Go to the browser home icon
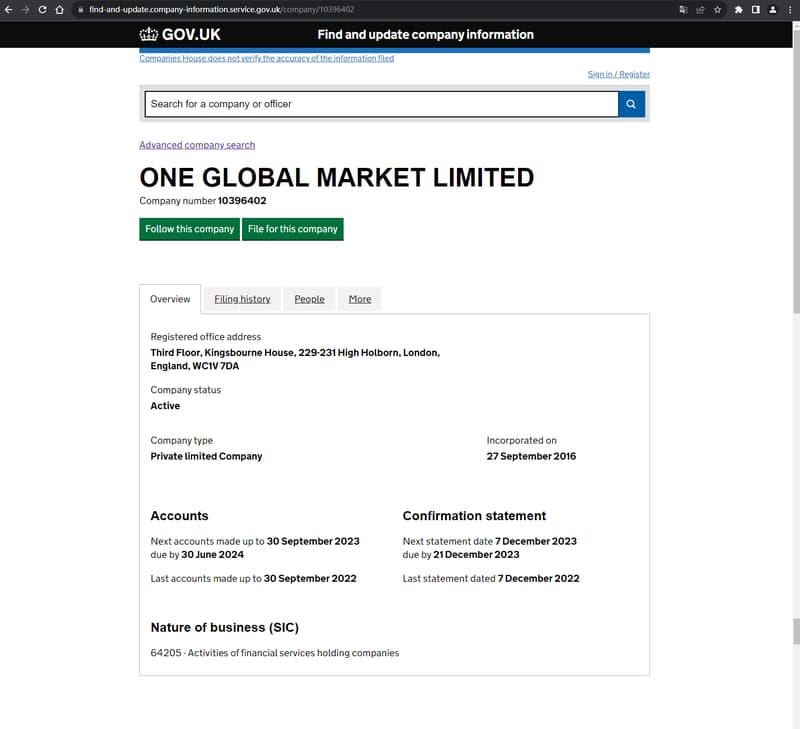 click(x=59, y=10)
